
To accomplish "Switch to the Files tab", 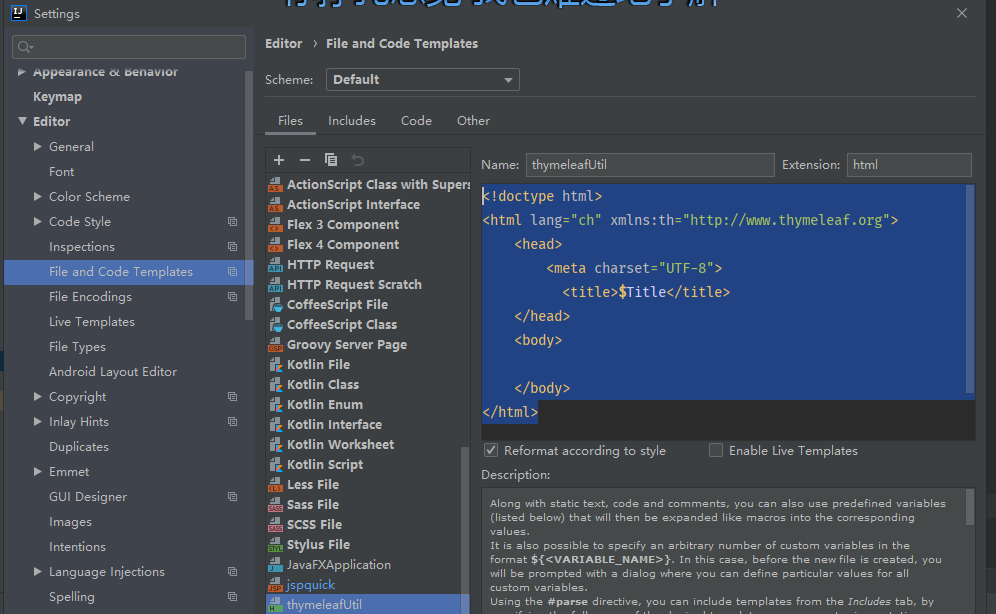I will pos(290,121).
